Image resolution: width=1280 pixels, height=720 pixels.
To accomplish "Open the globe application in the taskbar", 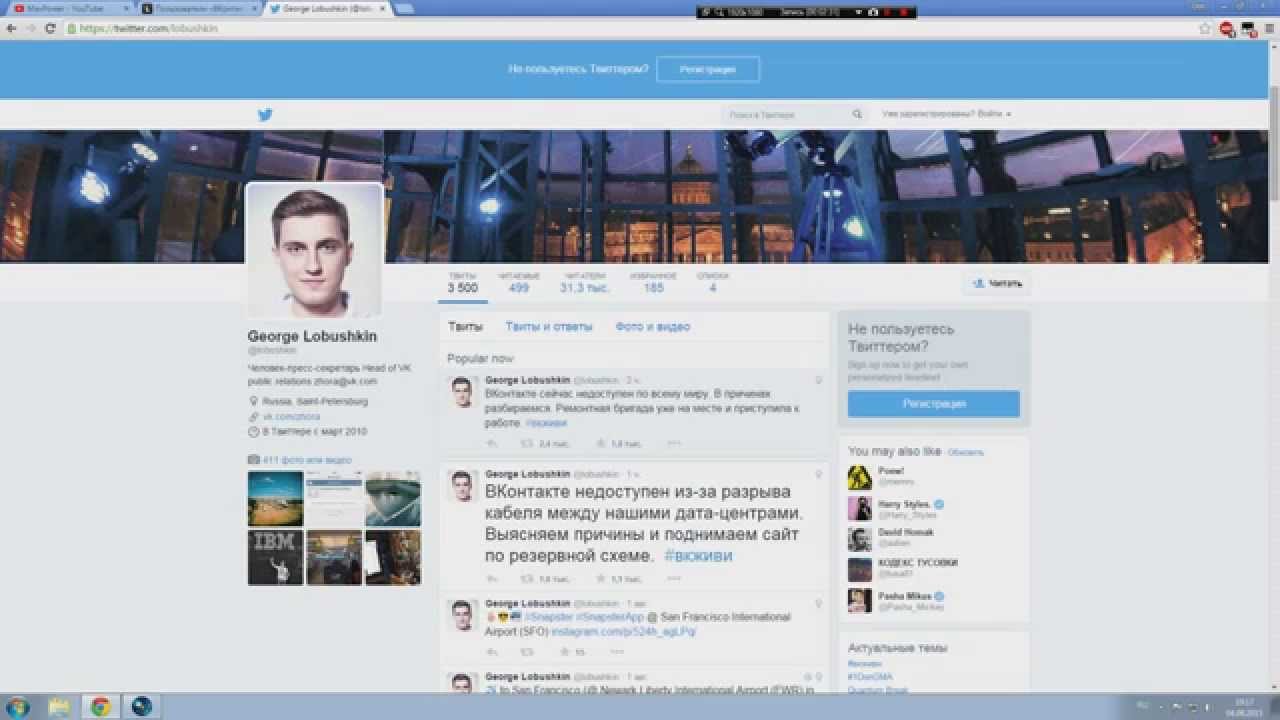I will click(140, 707).
